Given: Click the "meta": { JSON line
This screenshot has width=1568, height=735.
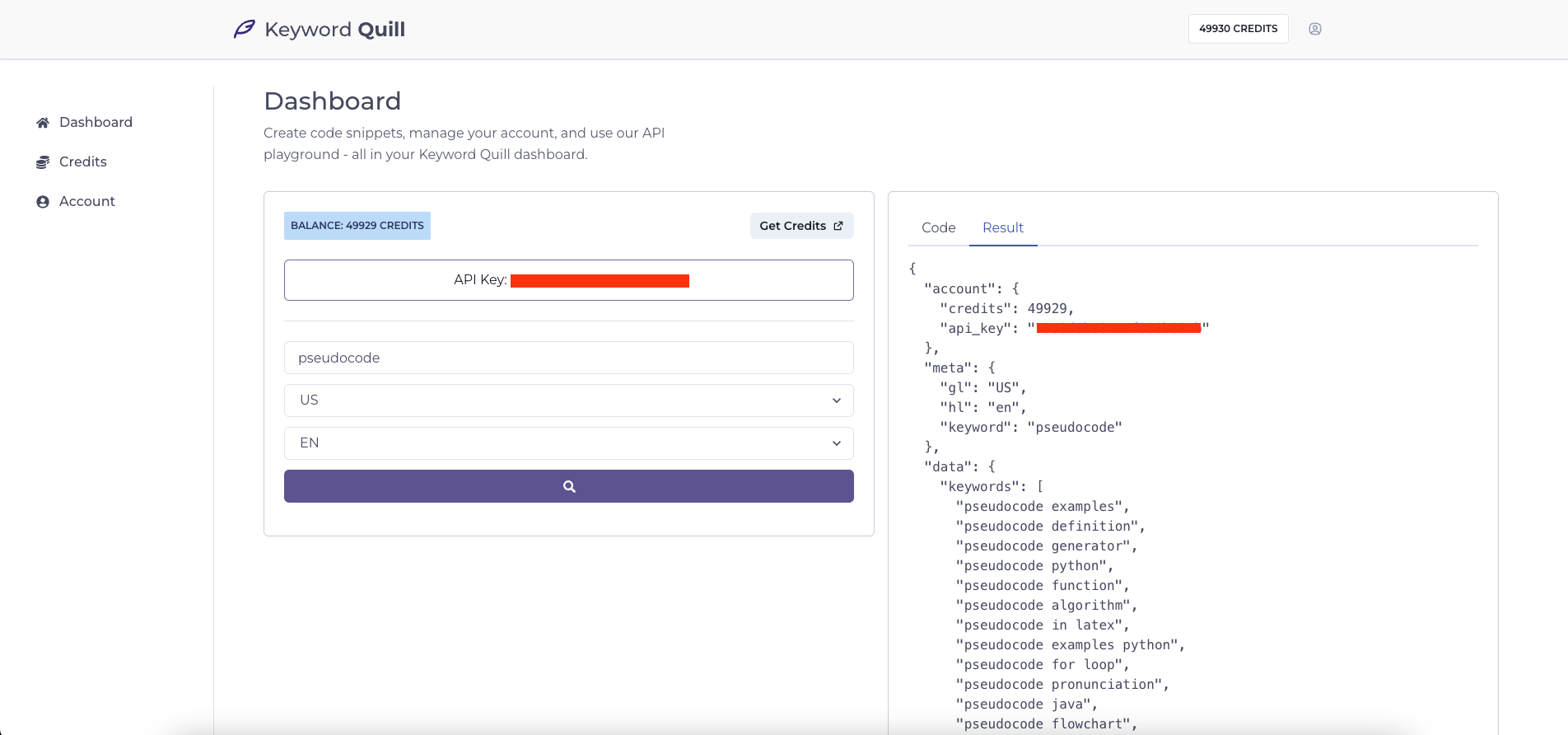Looking at the screenshot, I should 960,368.
